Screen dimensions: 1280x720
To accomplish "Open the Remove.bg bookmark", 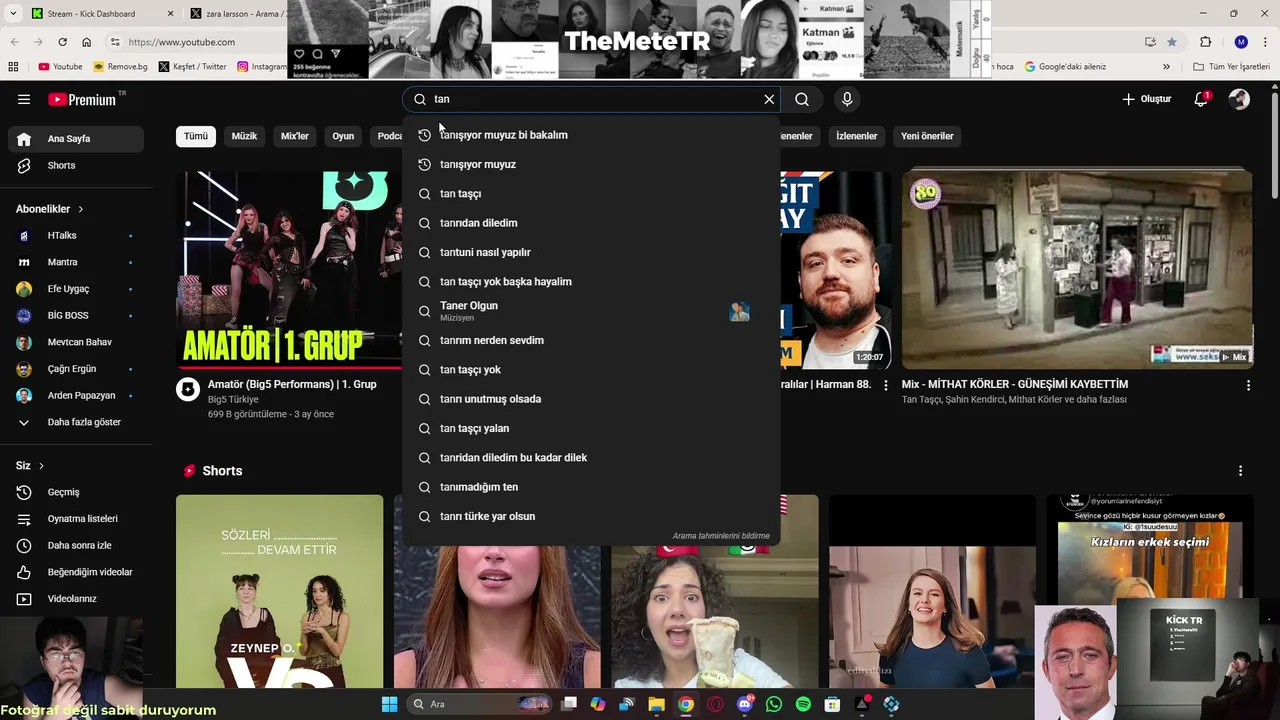I will 120,67.
